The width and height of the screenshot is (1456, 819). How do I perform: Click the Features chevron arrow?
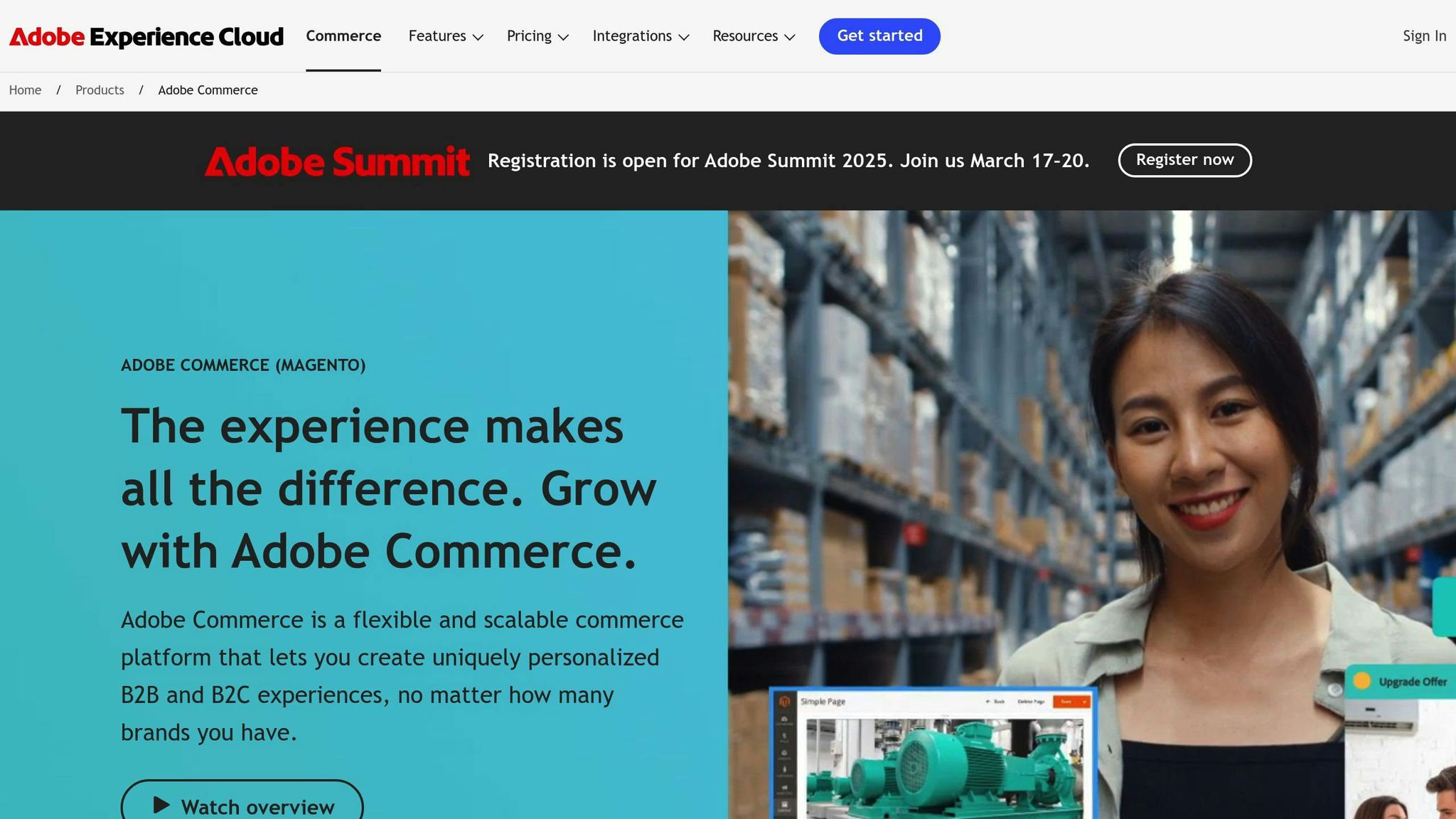click(x=478, y=37)
